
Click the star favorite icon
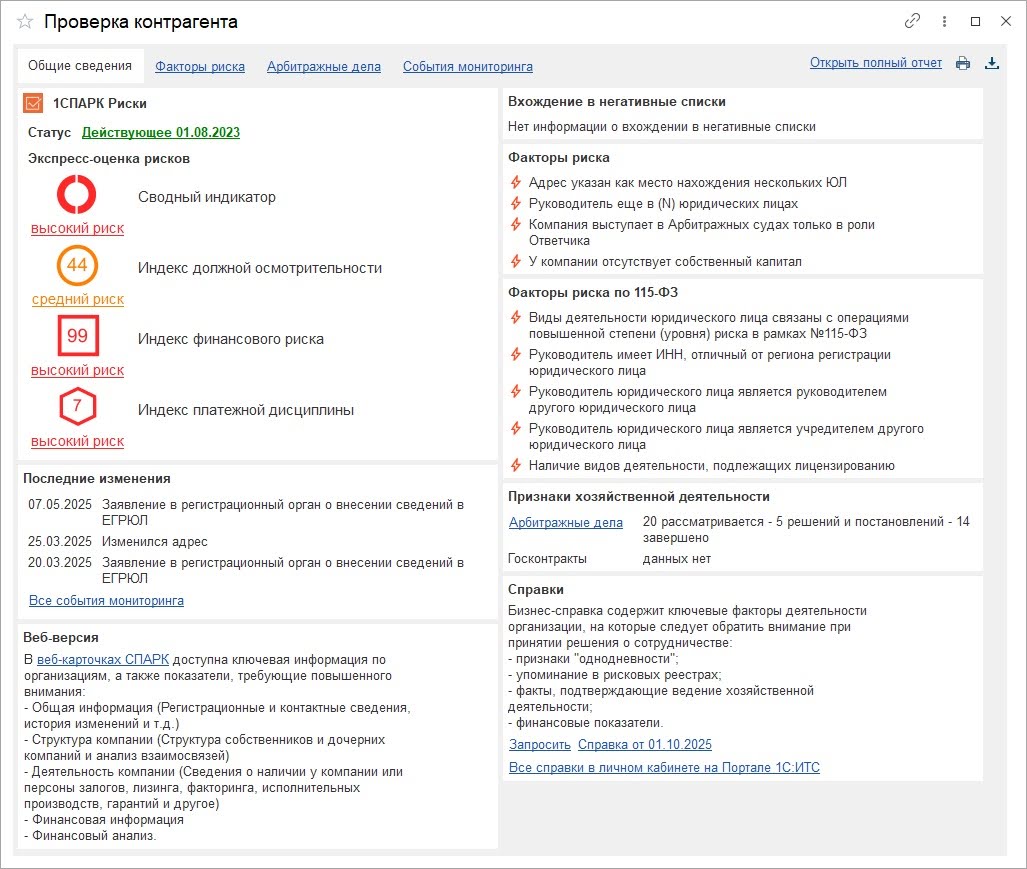pos(25,21)
